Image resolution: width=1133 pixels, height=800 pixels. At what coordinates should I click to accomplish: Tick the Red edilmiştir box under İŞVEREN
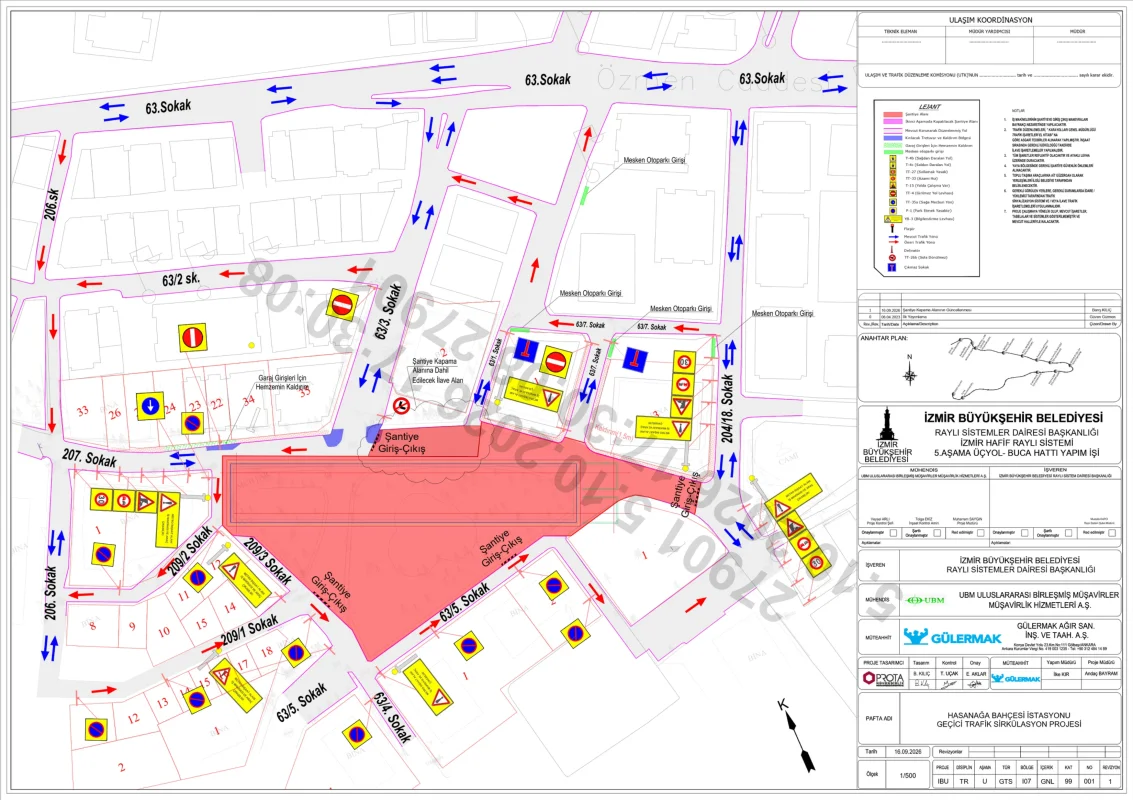tap(1111, 533)
